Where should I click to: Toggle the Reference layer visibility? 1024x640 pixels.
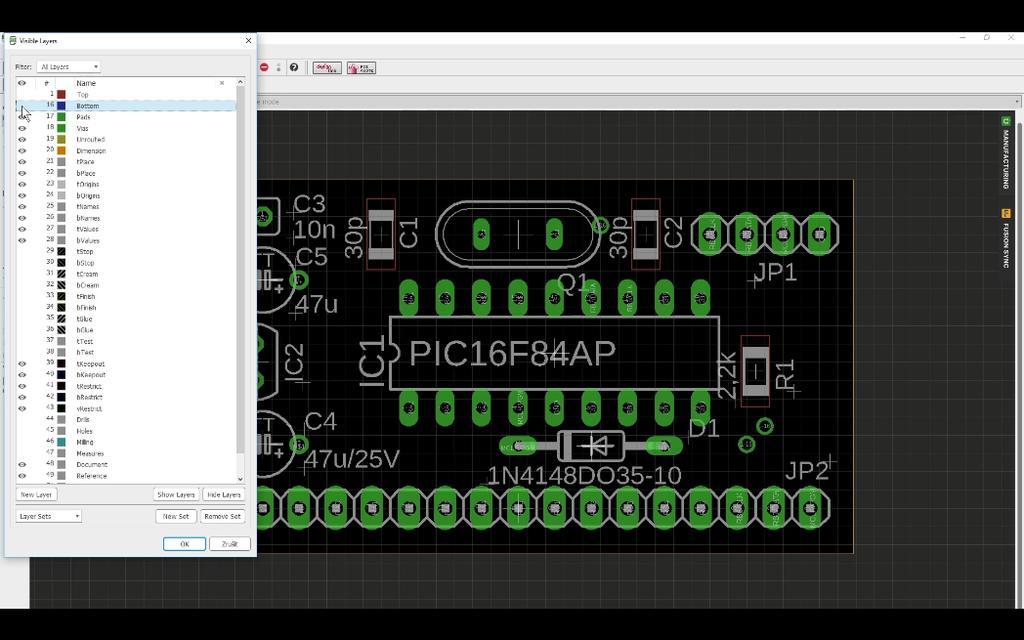pyautogui.click(x=22, y=475)
